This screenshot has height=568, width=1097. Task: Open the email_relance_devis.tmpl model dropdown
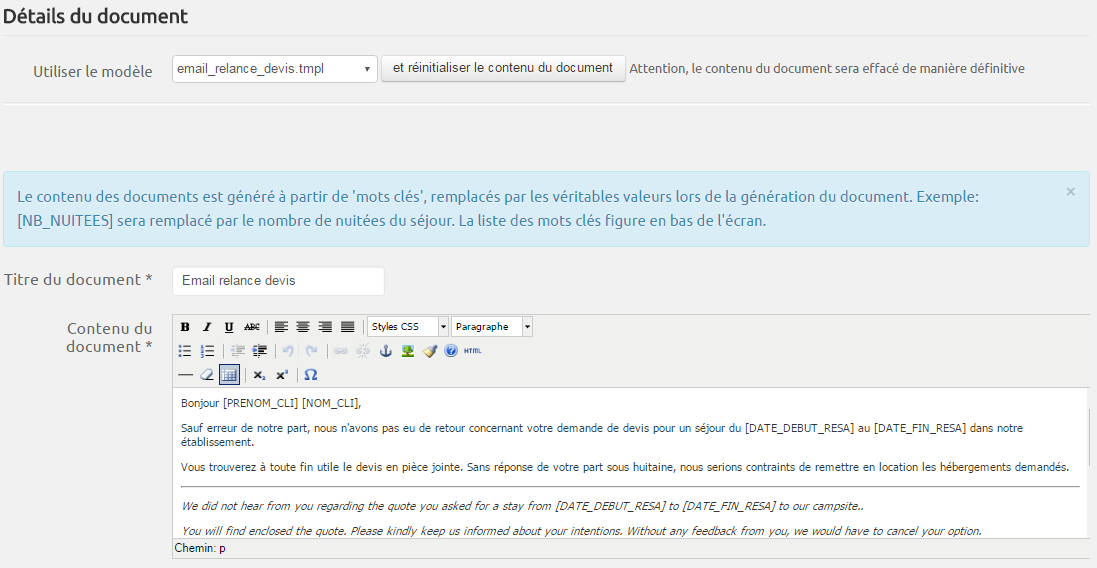[x=275, y=69]
